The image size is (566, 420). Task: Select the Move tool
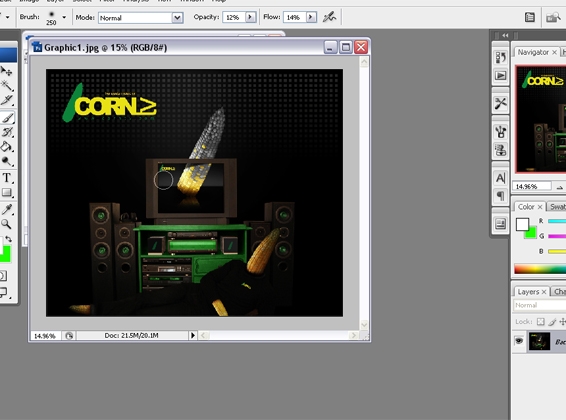[6, 71]
